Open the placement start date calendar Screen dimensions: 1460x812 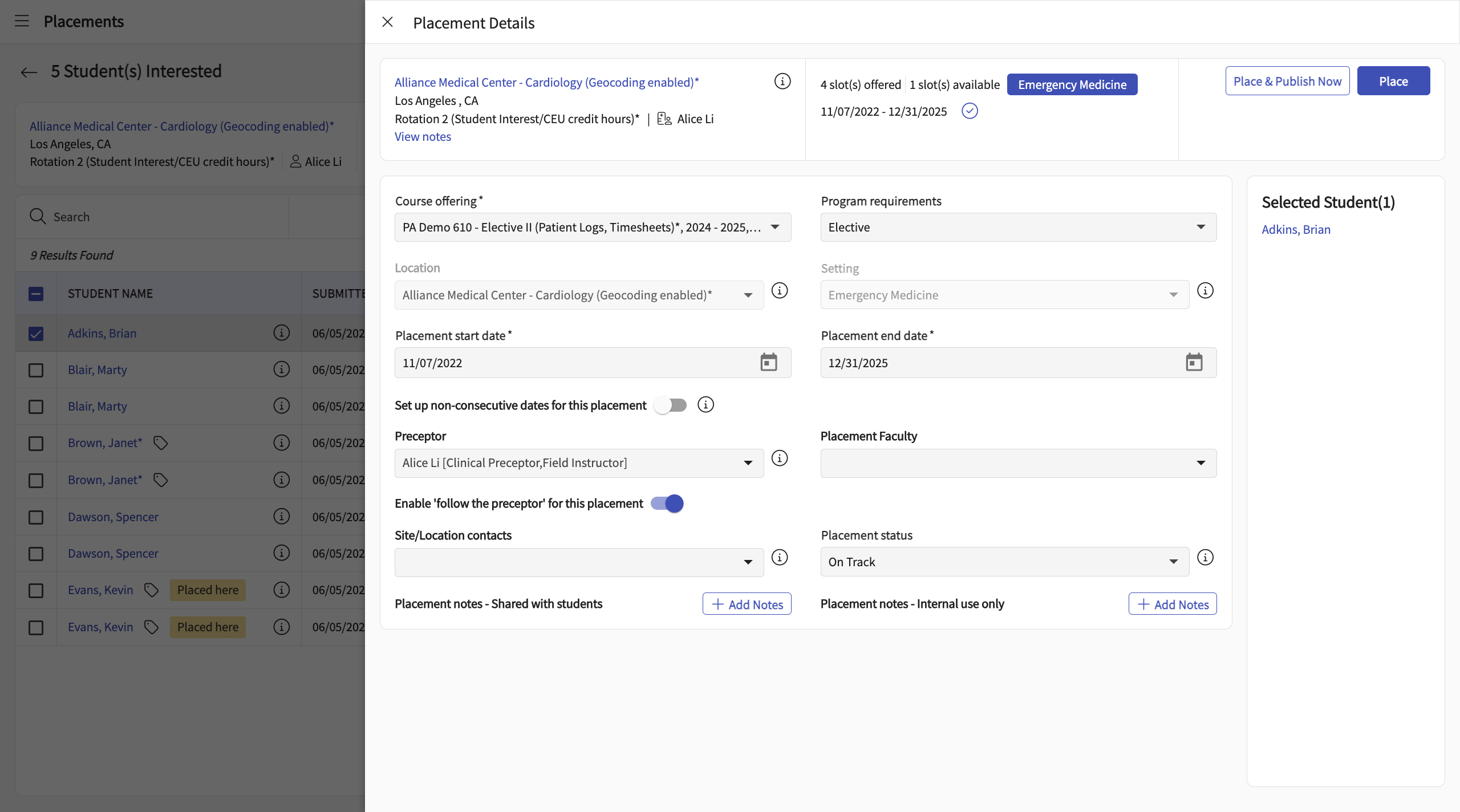click(x=768, y=362)
